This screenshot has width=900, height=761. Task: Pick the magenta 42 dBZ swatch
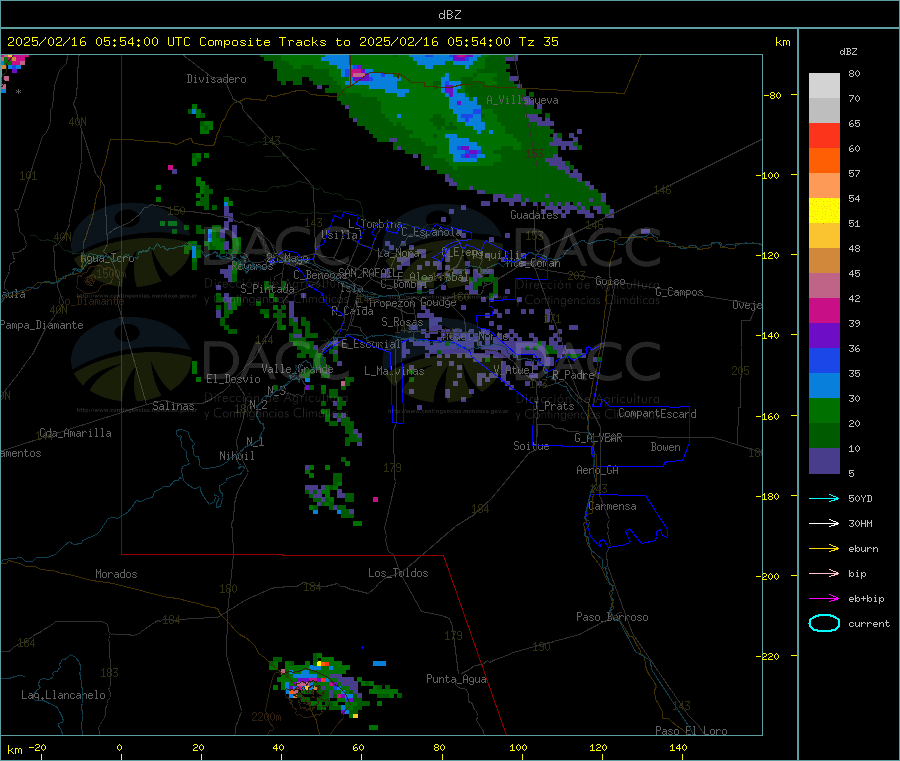point(824,310)
